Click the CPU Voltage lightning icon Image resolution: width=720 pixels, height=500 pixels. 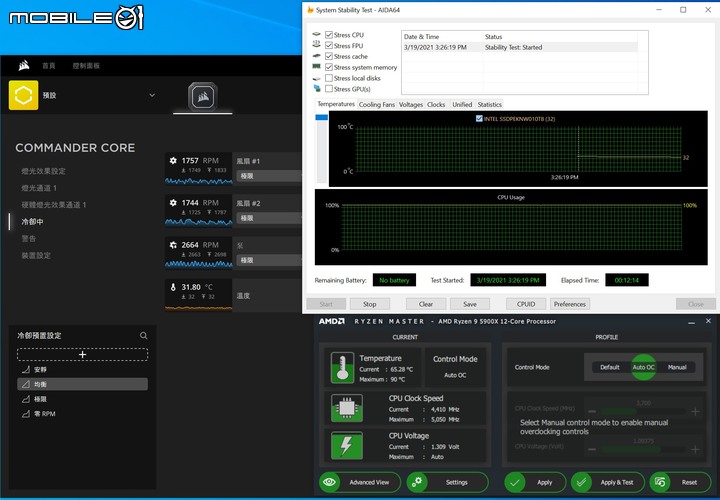(x=347, y=446)
